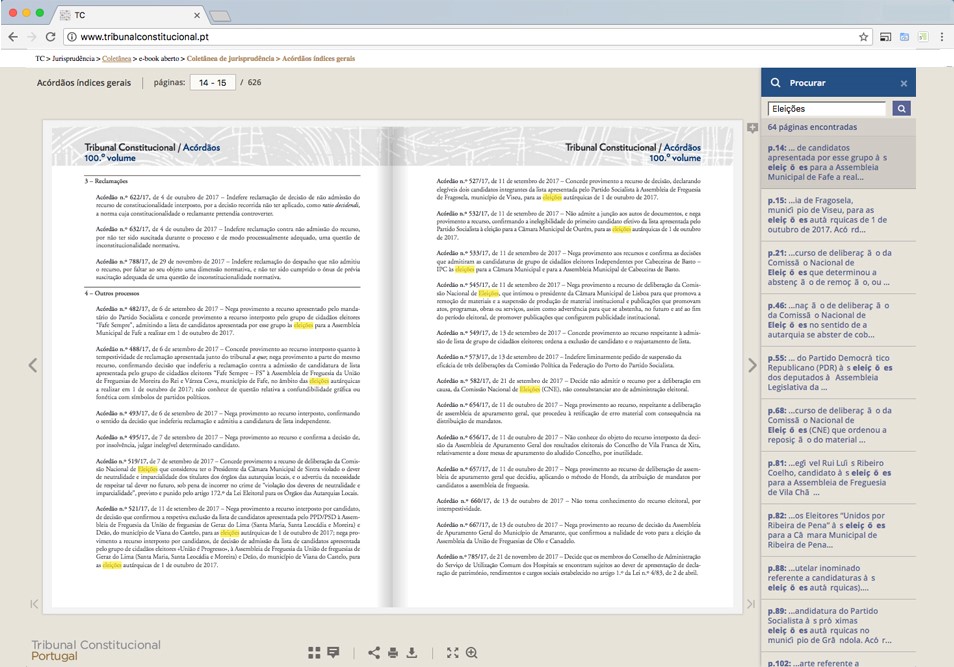Open the page thumbnails grid view

click(314, 653)
